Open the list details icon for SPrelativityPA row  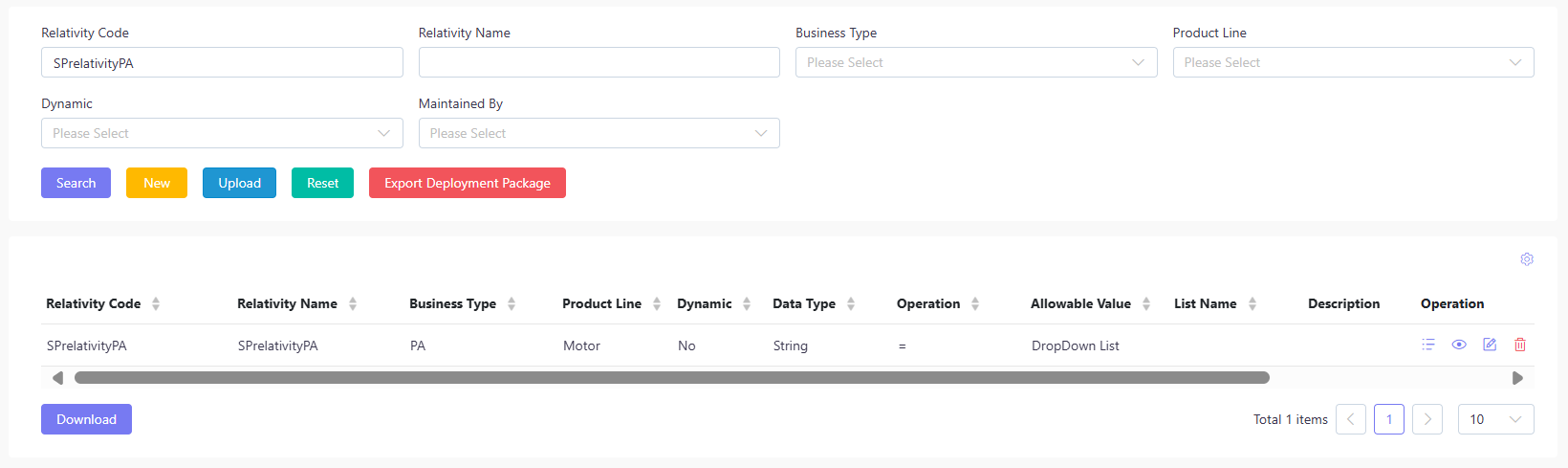1428,345
